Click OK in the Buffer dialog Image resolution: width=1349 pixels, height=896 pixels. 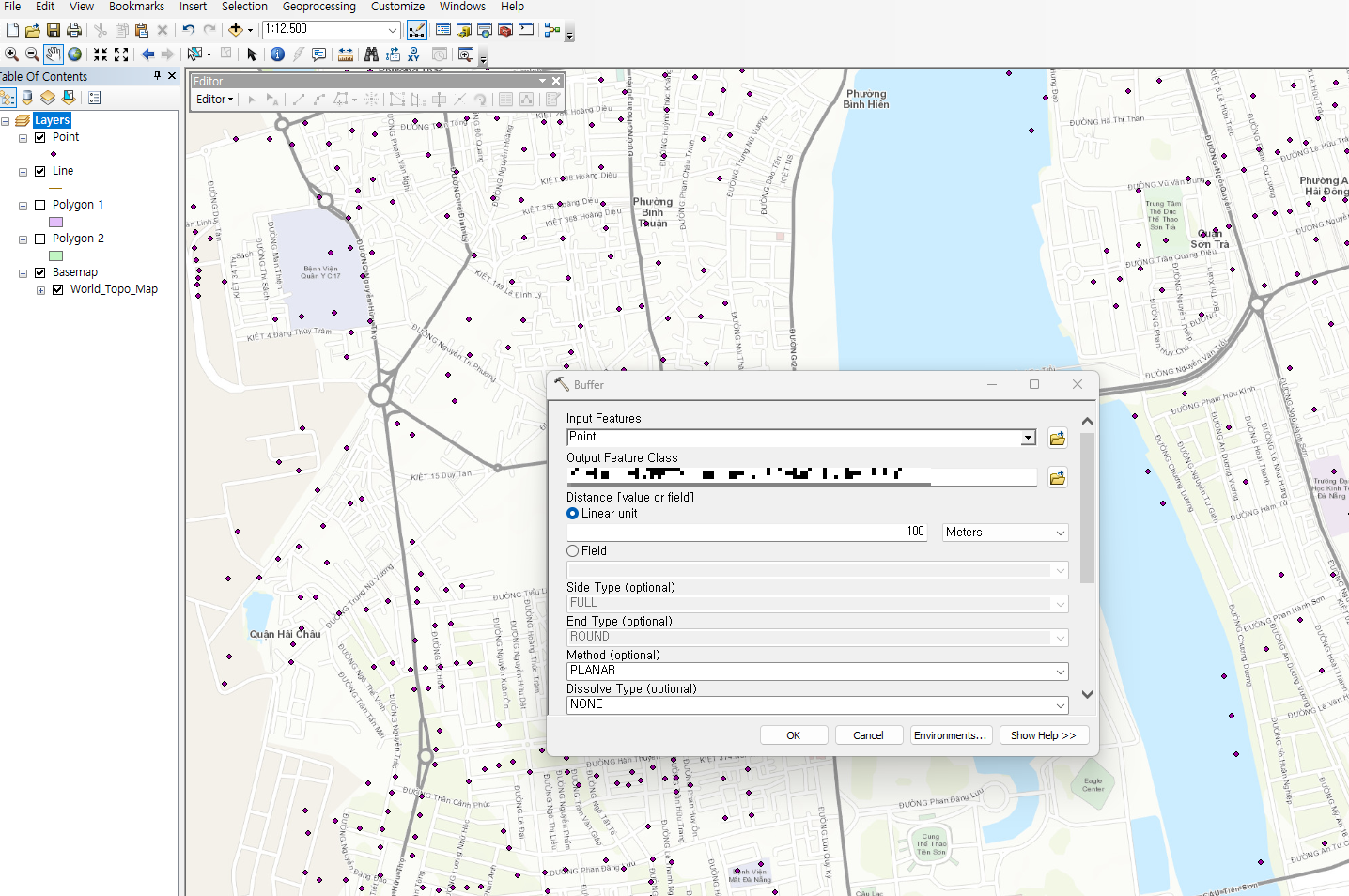tap(793, 735)
